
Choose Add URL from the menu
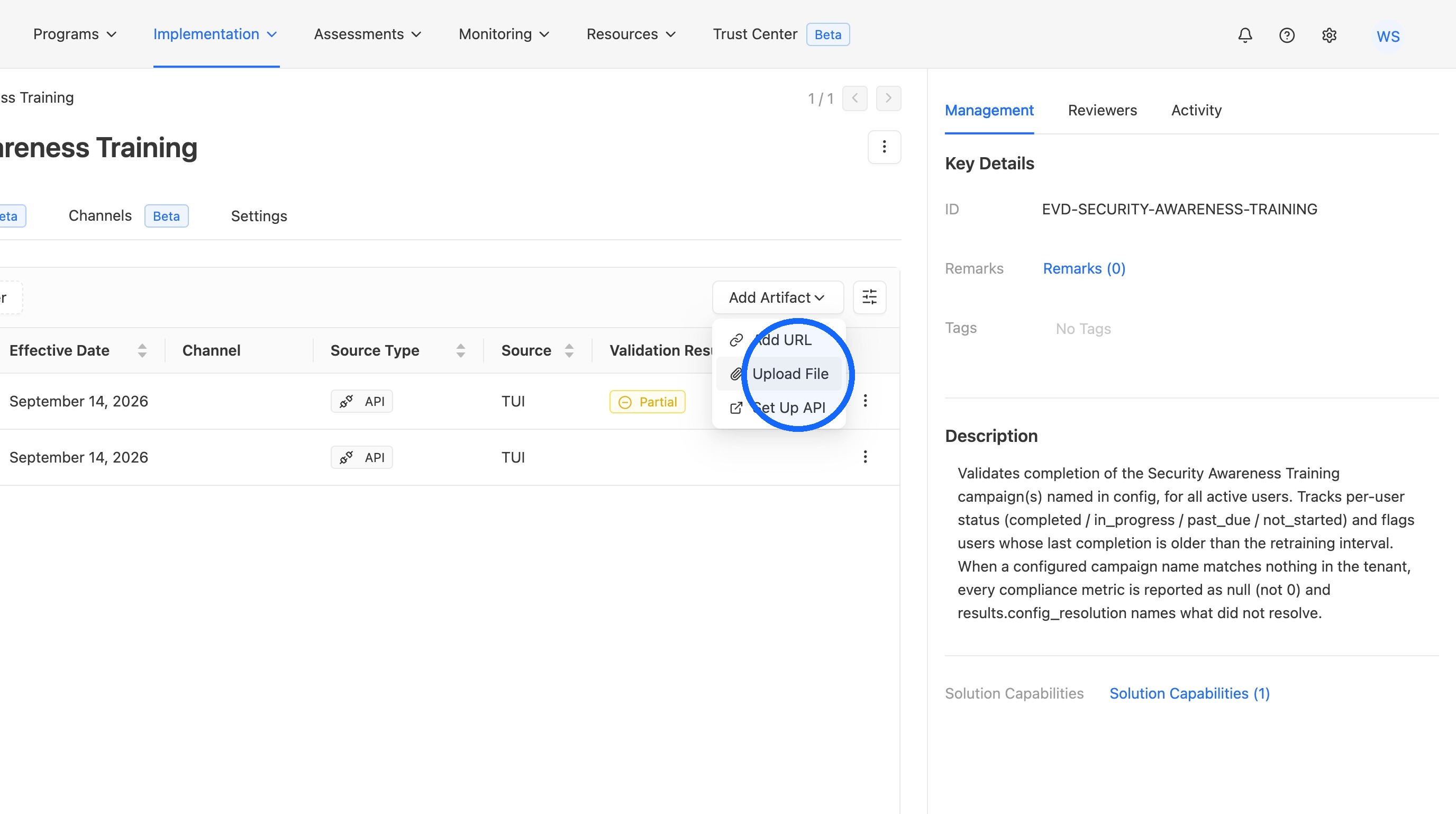tap(779, 340)
